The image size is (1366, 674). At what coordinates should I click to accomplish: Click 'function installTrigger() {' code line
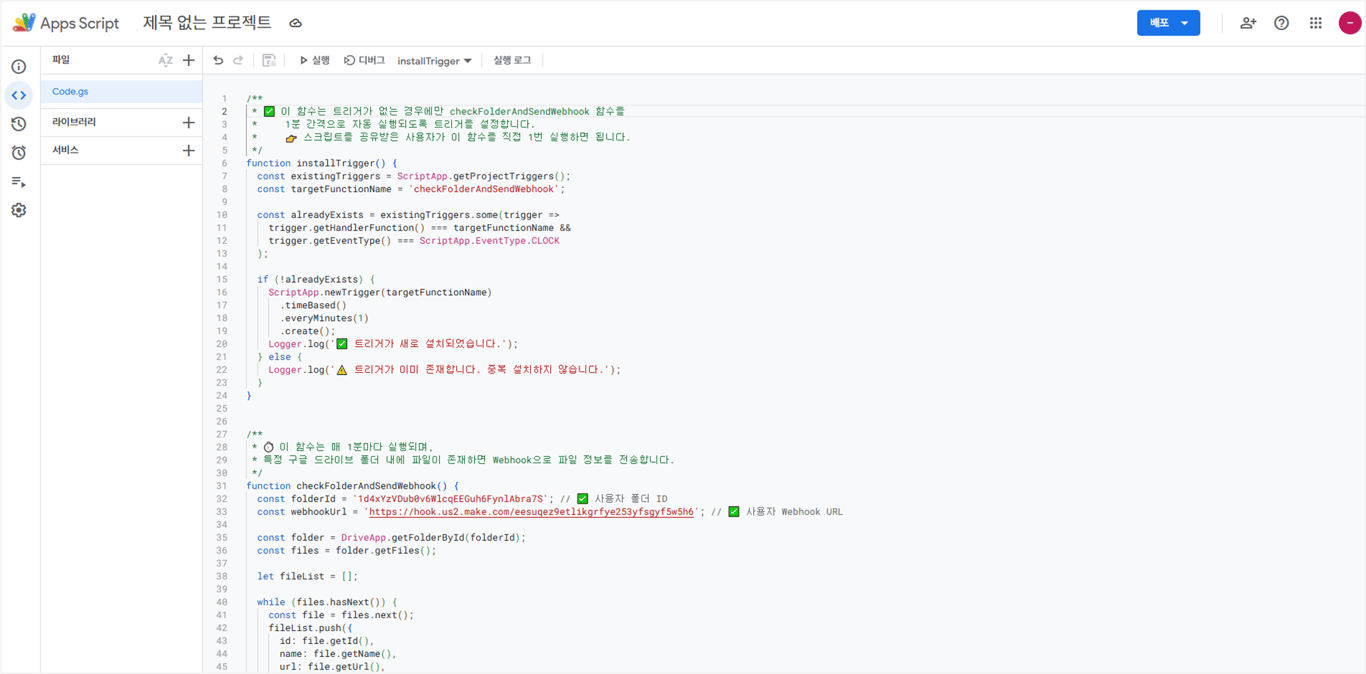322,163
